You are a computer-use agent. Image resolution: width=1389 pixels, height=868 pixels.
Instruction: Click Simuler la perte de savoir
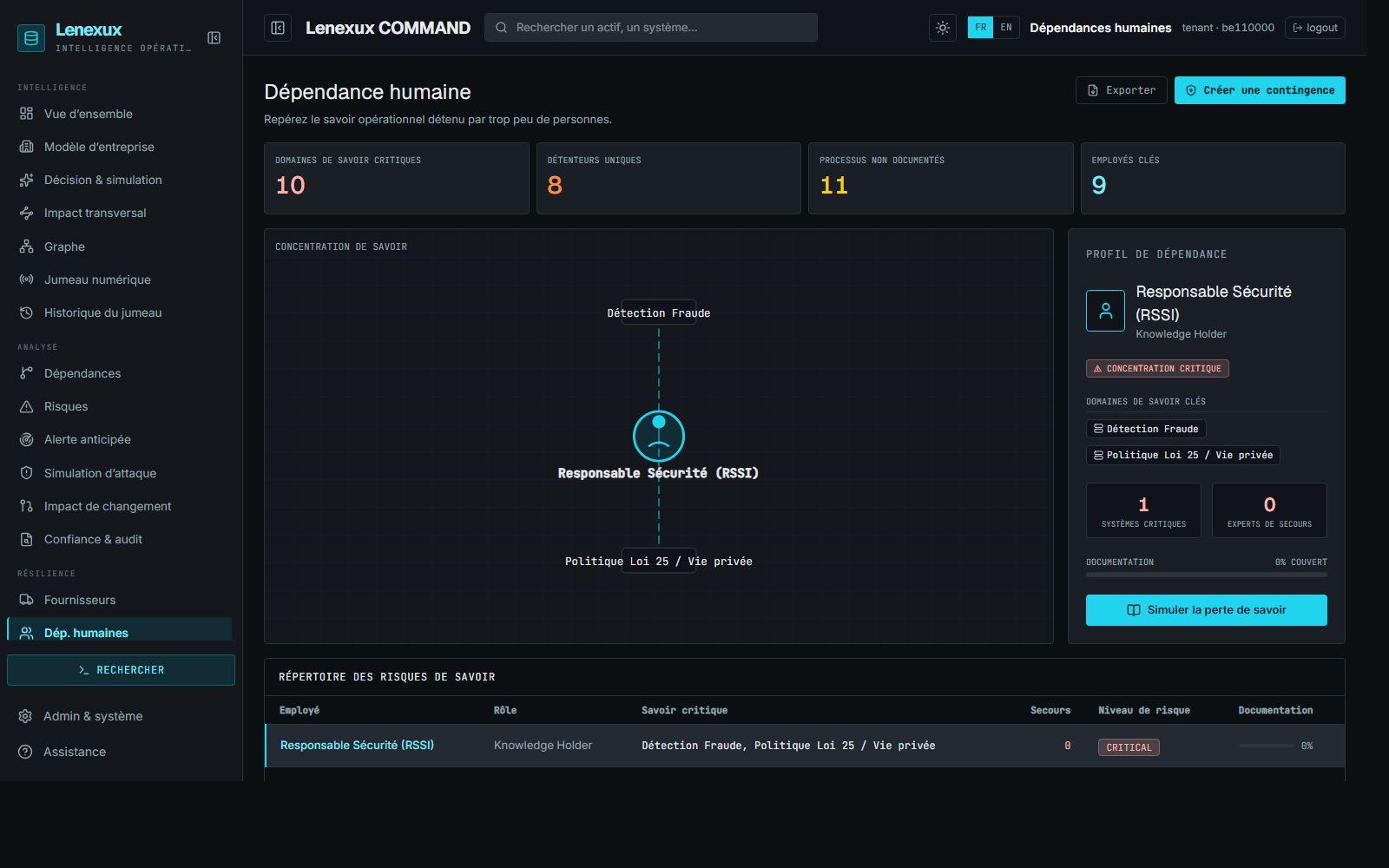[1206, 610]
